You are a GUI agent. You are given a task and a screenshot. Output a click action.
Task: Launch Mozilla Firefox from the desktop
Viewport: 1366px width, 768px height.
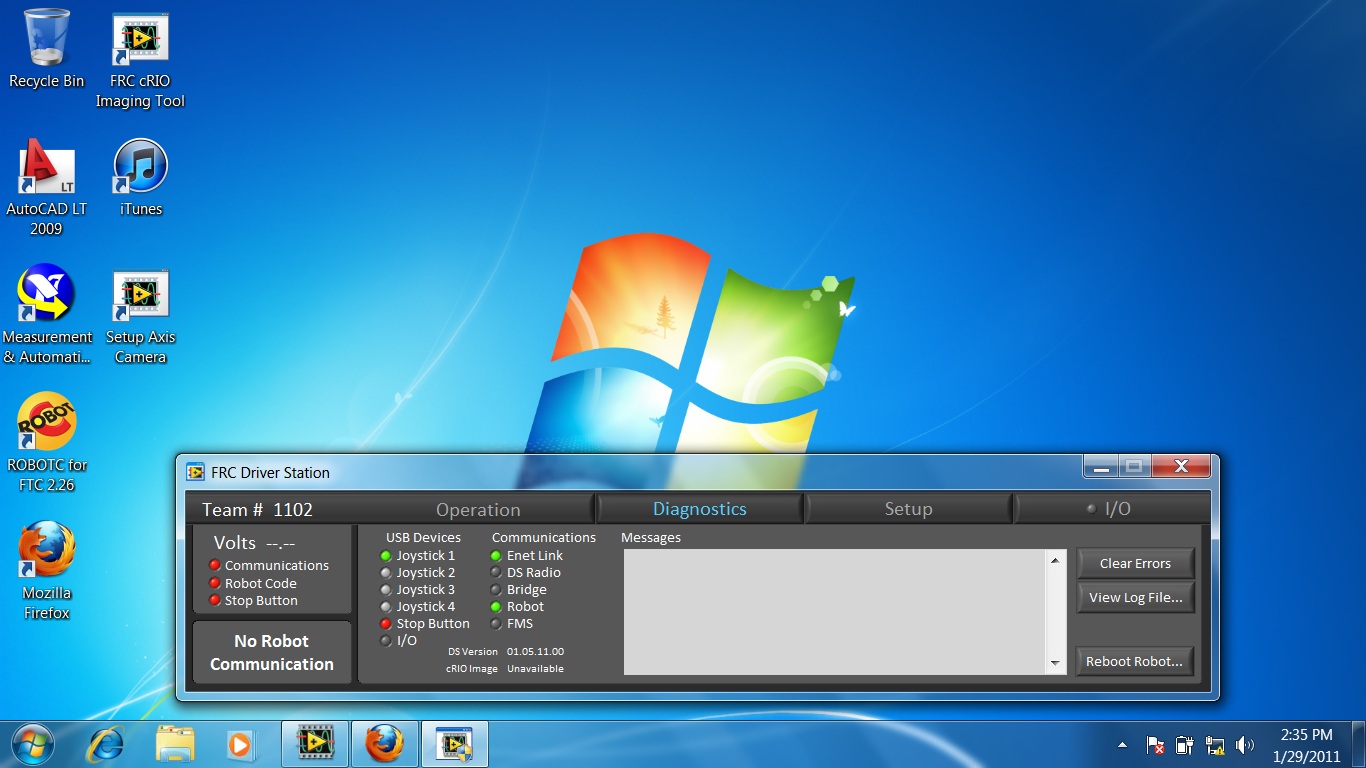[x=46, y=571]
